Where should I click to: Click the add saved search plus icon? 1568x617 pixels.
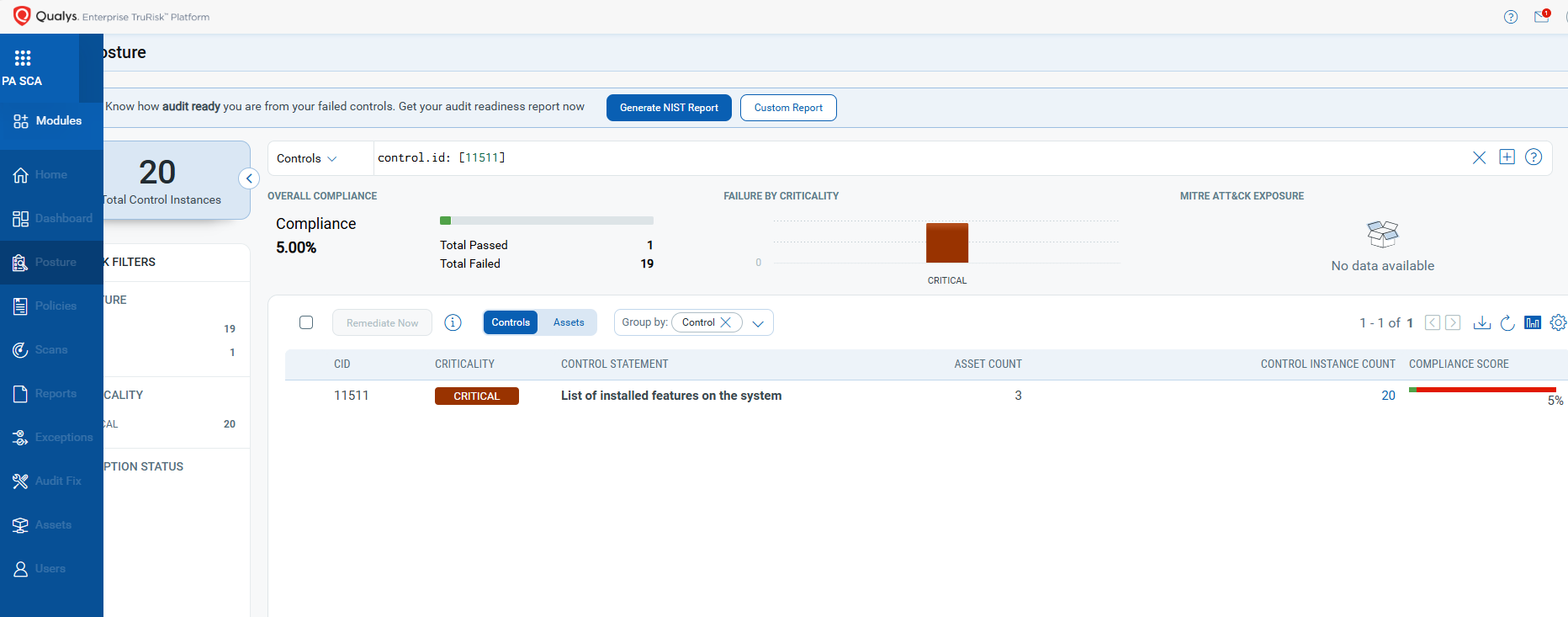coord(1507,157)
